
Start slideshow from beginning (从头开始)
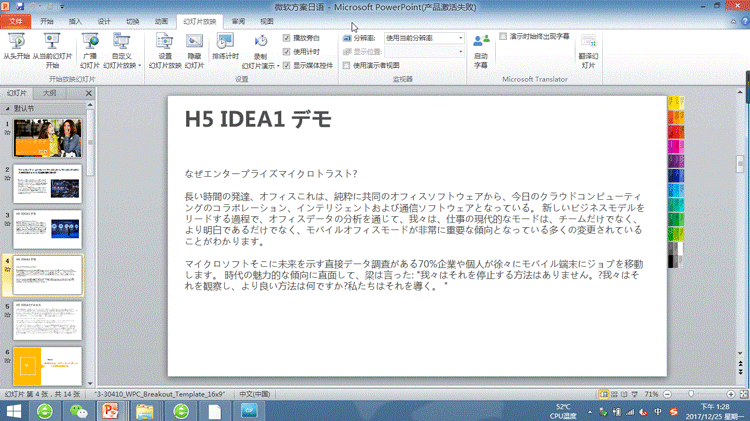(x=17, y=47)
